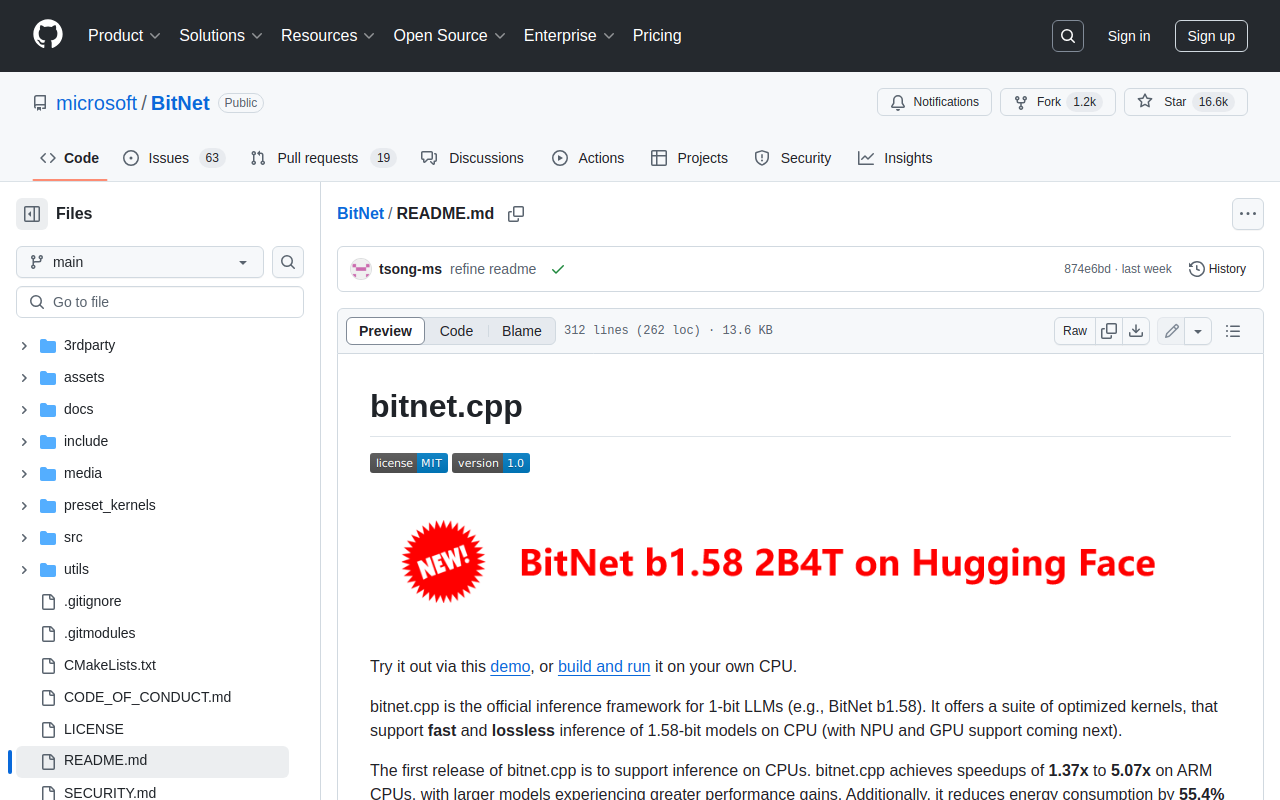Open the Issues tab

tap(168, 158)
